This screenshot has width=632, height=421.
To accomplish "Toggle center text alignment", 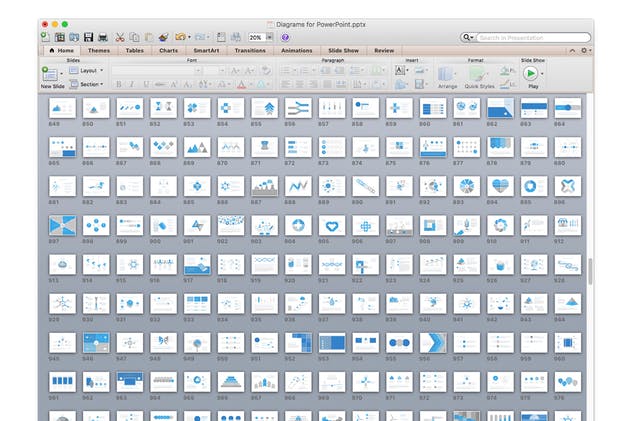I will click(x=299, y=85).
